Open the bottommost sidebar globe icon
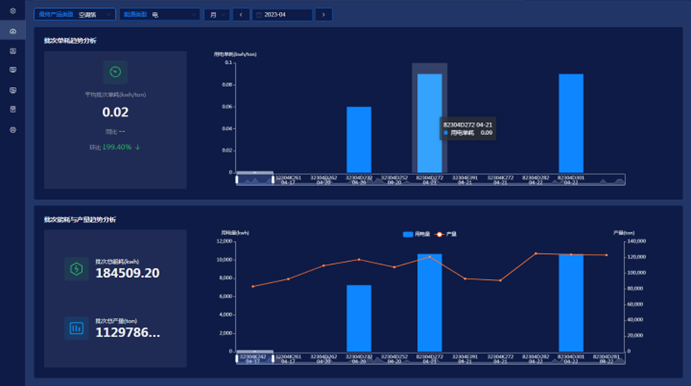 click(x=13, y=130)
